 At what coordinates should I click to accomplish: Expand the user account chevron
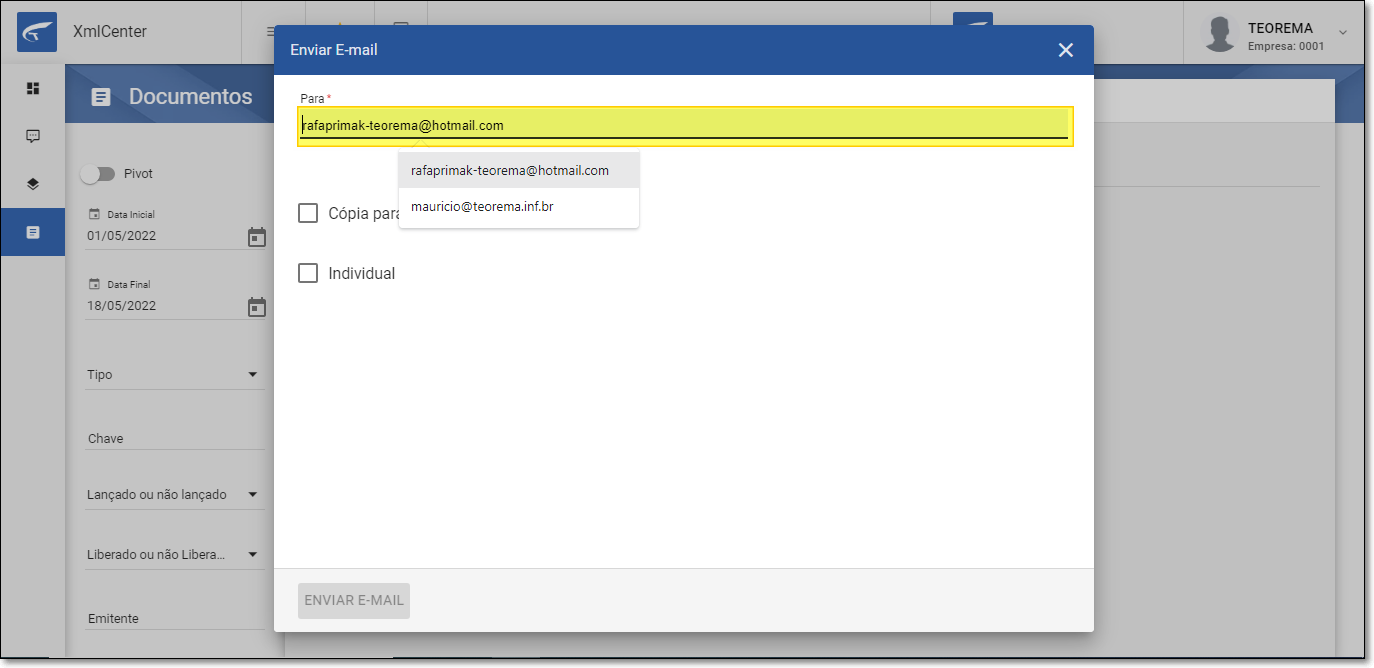(1343, 33)
